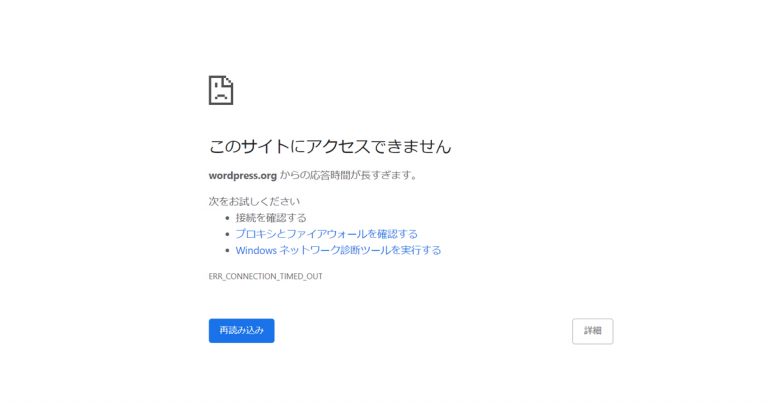The image size is (768, 403).
Task: Click the 接続を確認する list item
Action: click(271, 217)
